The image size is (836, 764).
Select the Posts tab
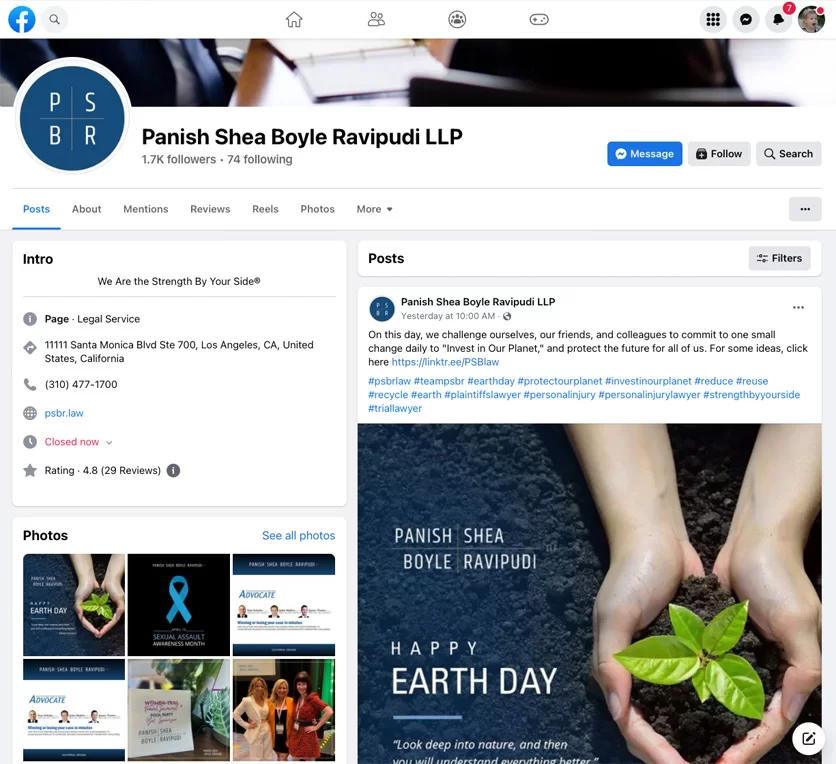click(36, 209)
